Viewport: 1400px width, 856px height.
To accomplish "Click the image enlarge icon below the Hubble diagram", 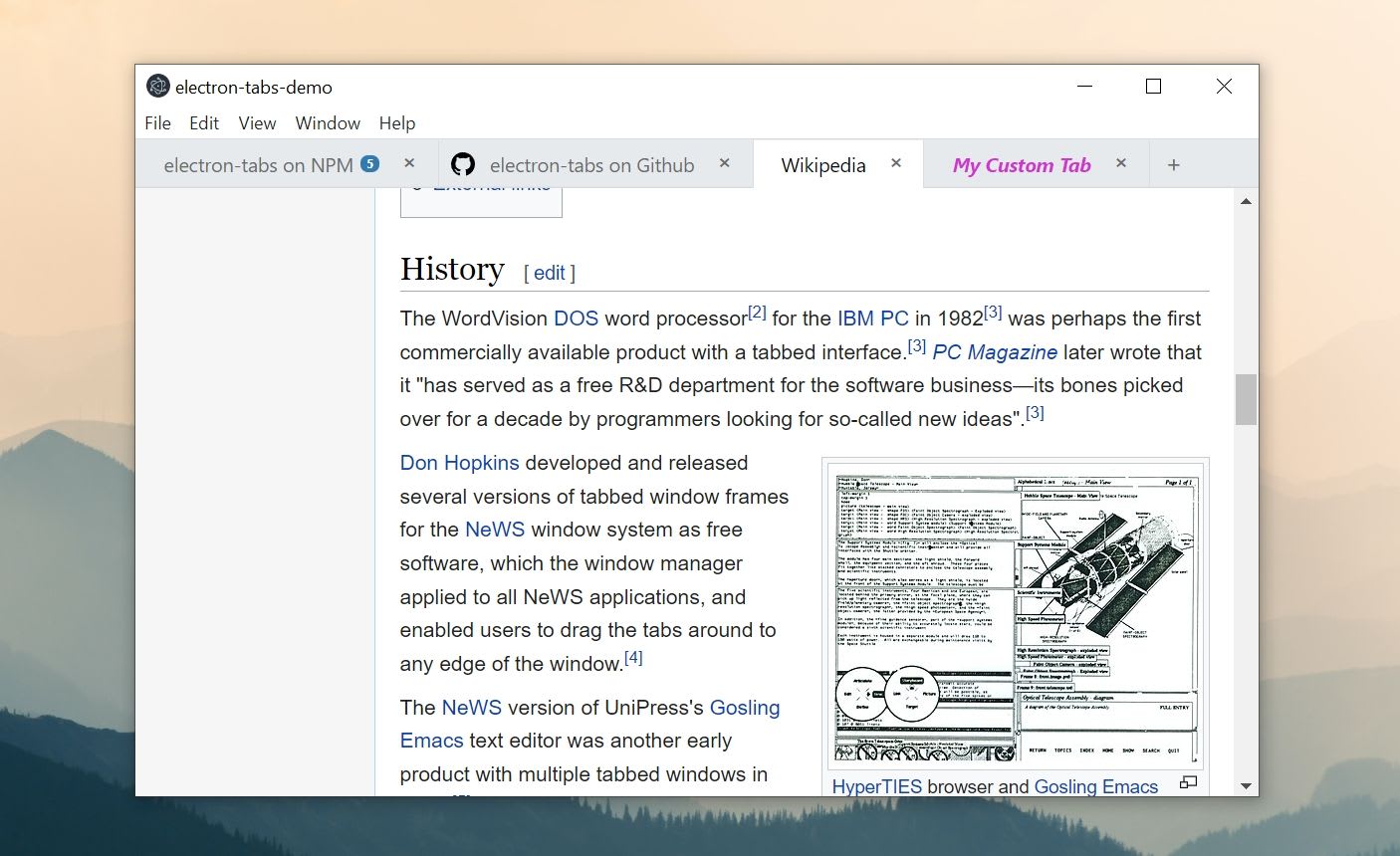I will click(x=1187, y=783).
